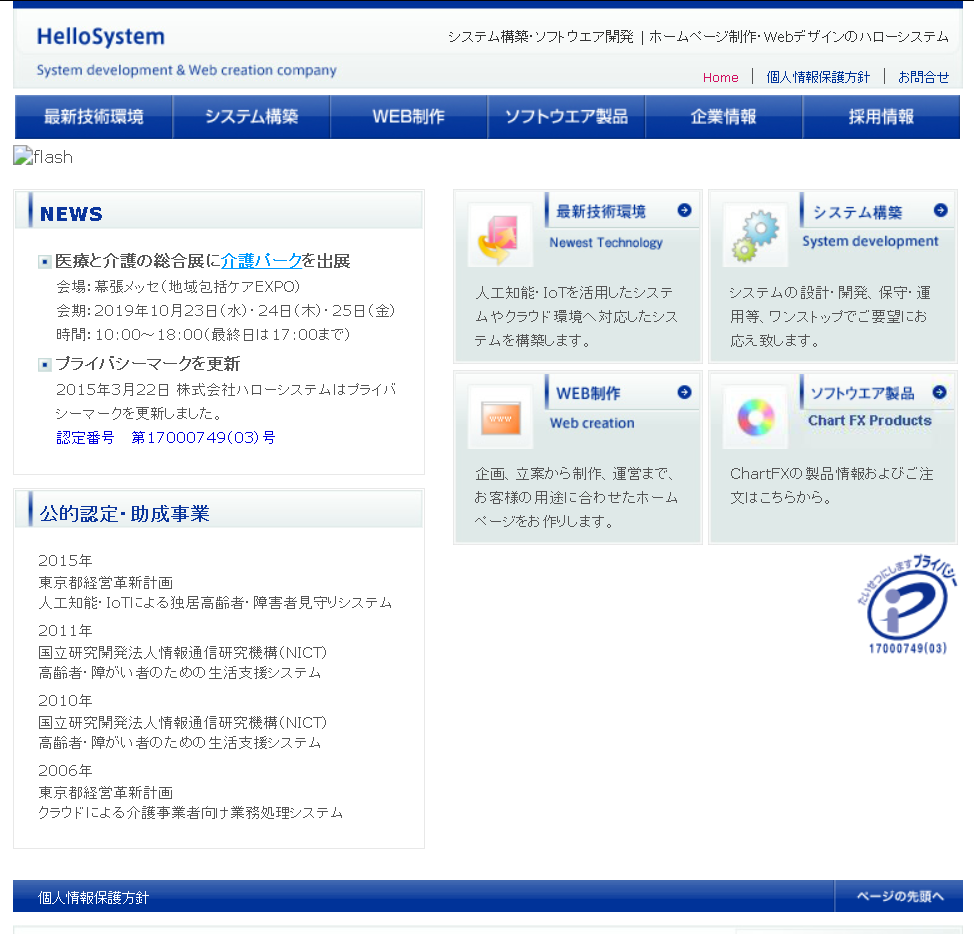Click the HelloSystem logo

(101, 38)
